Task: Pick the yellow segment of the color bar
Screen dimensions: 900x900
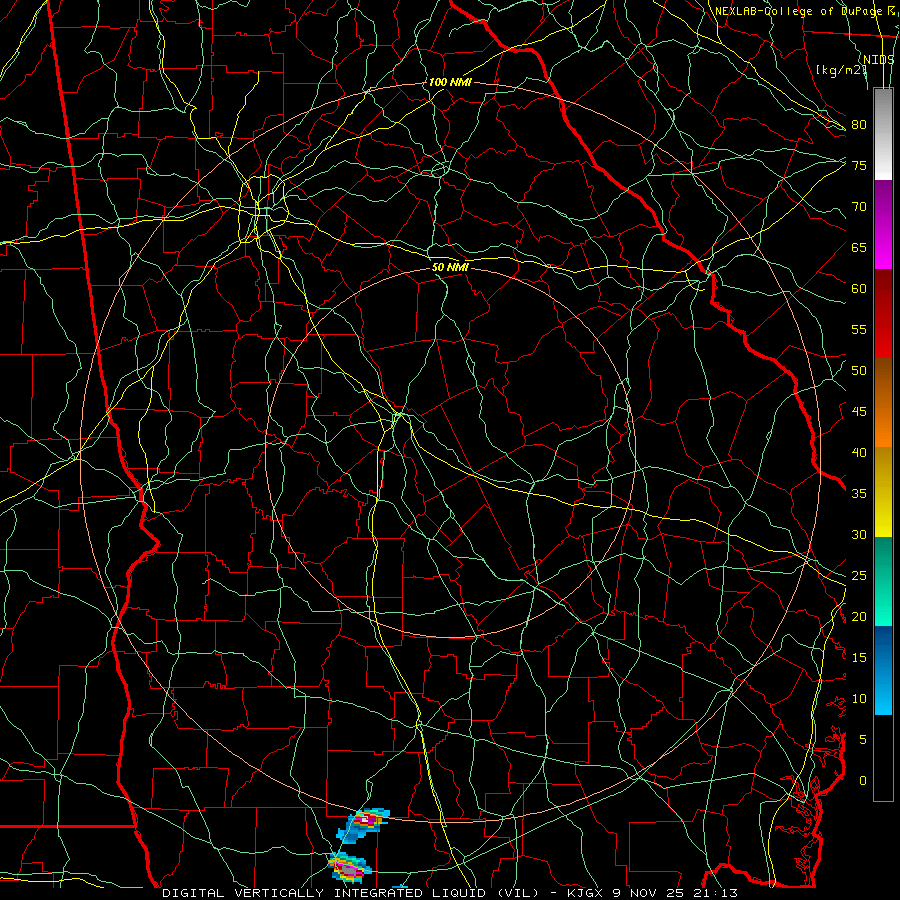Action: [883, 492]
